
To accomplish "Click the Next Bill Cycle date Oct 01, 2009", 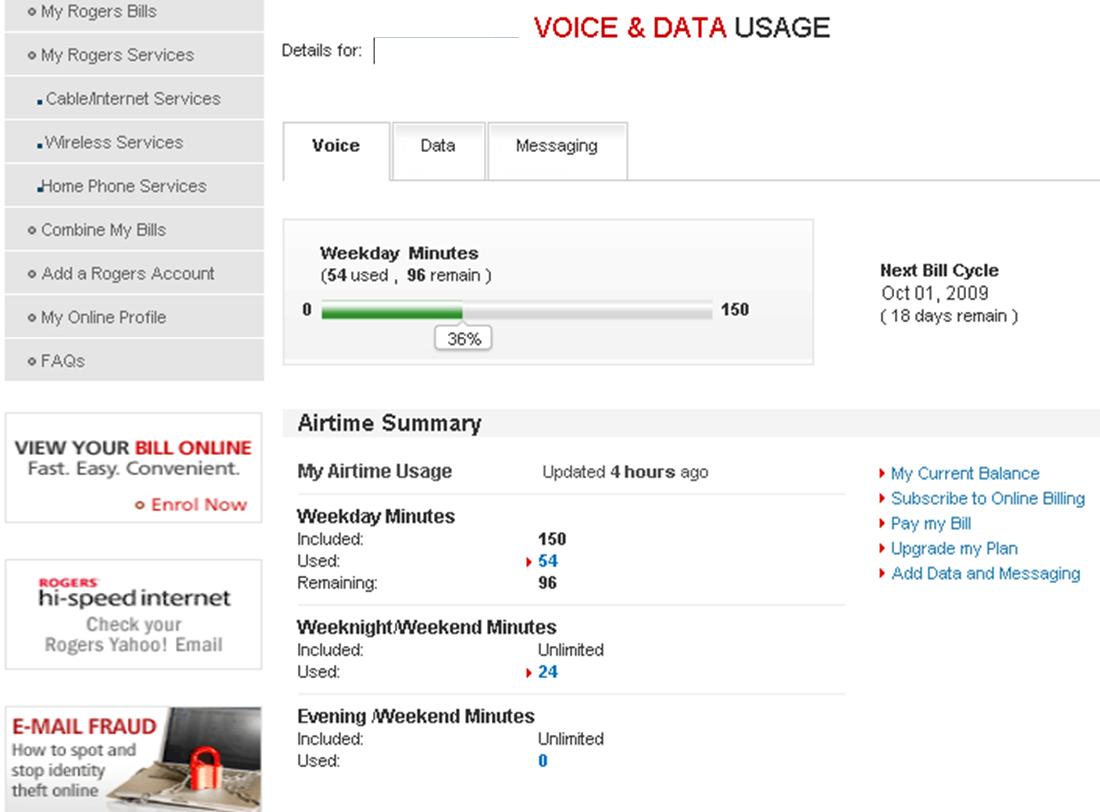I will pos(934,293).
